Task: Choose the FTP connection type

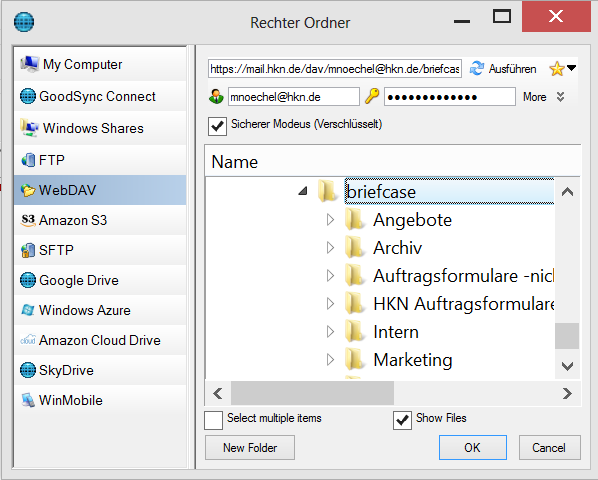Action: click(100, 160)
